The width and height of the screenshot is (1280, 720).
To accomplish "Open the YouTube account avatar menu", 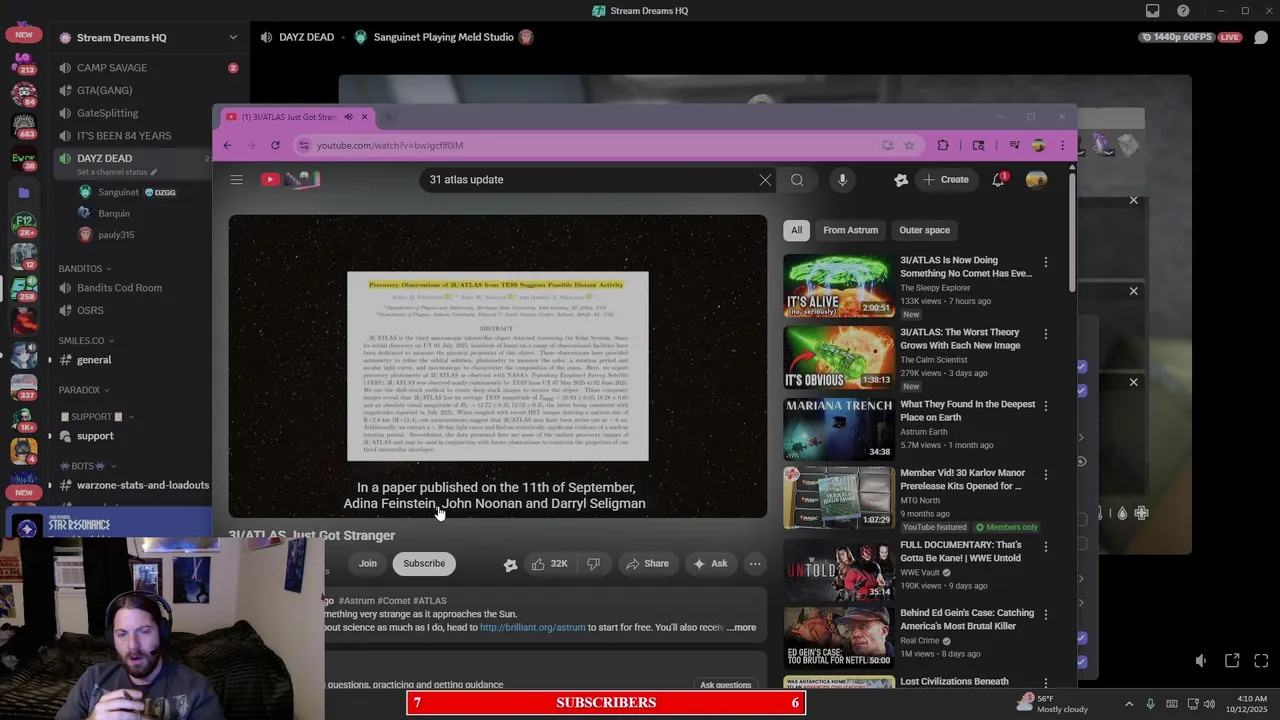I will pyautogui.click(x=1036, y=180).
